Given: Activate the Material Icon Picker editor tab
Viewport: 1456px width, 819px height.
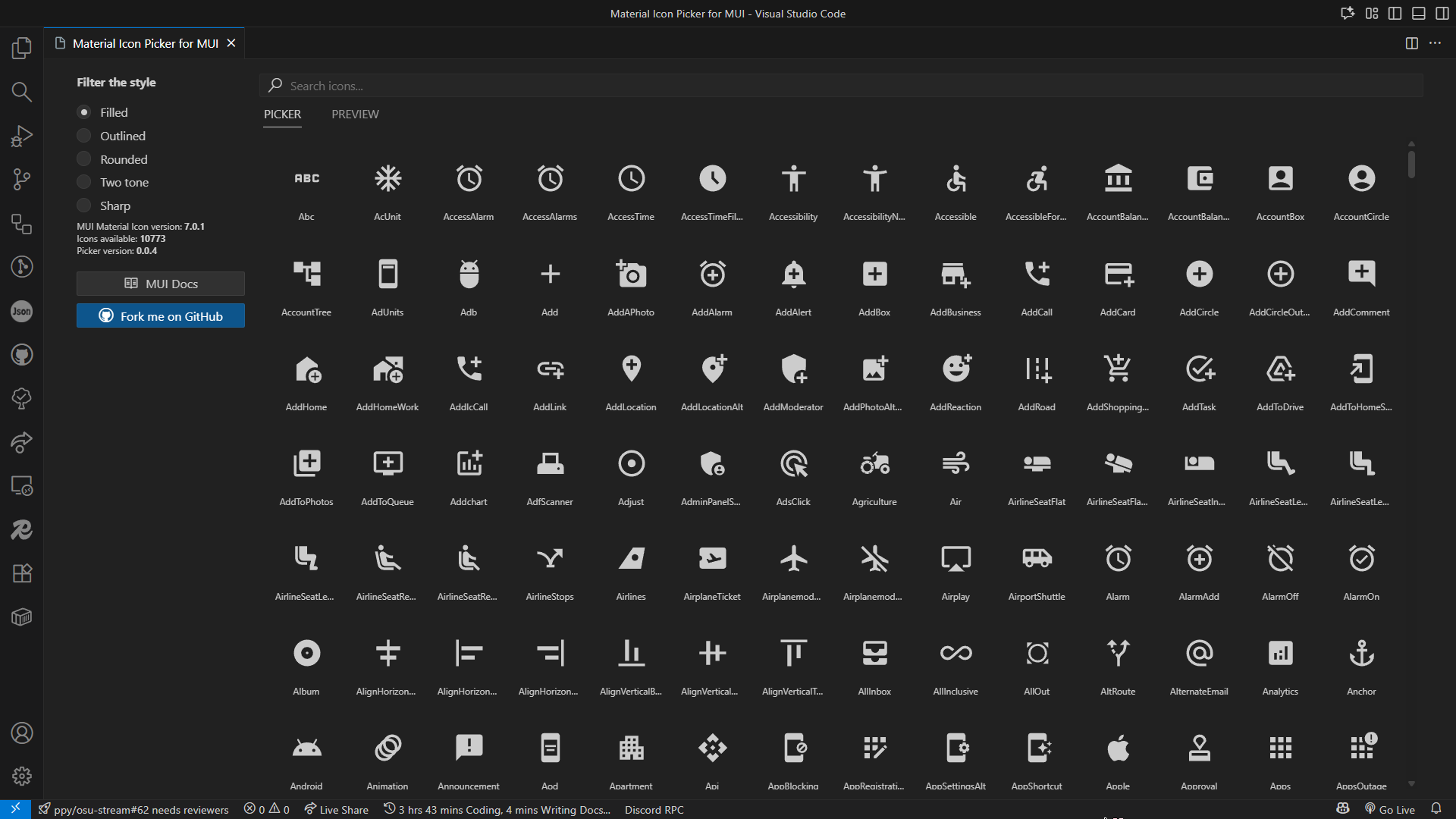Looking at the screenshot, I should (145, 43).
